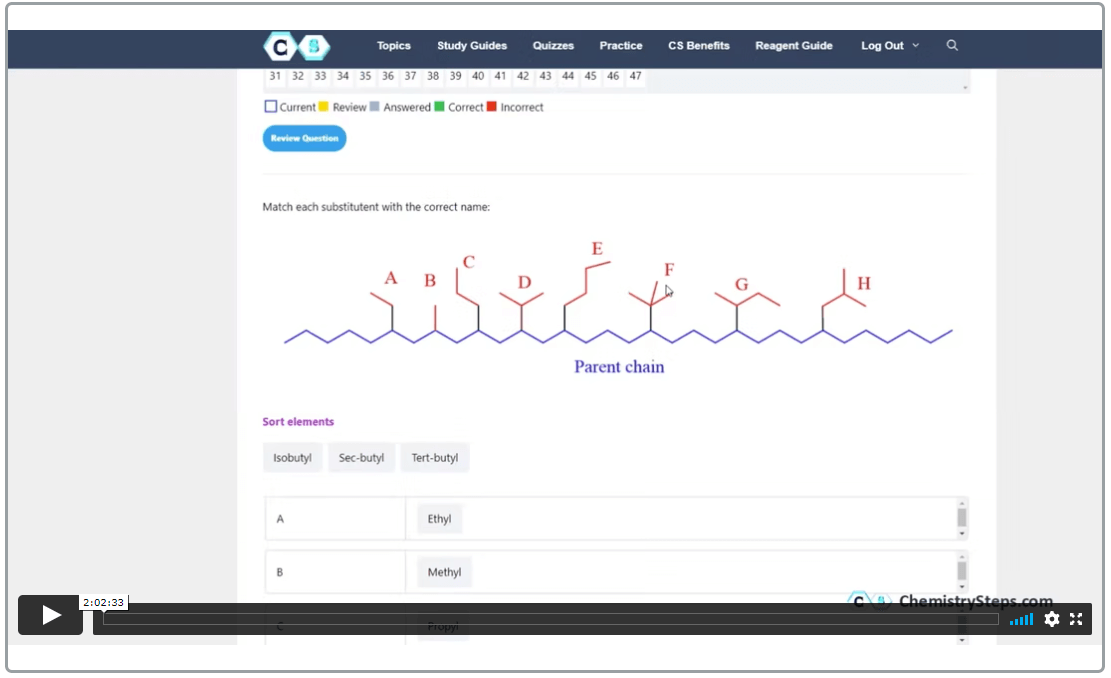This screenshot has width=1111, height=678.
Task: Click the CS hexagon logo
Action: 296,46
